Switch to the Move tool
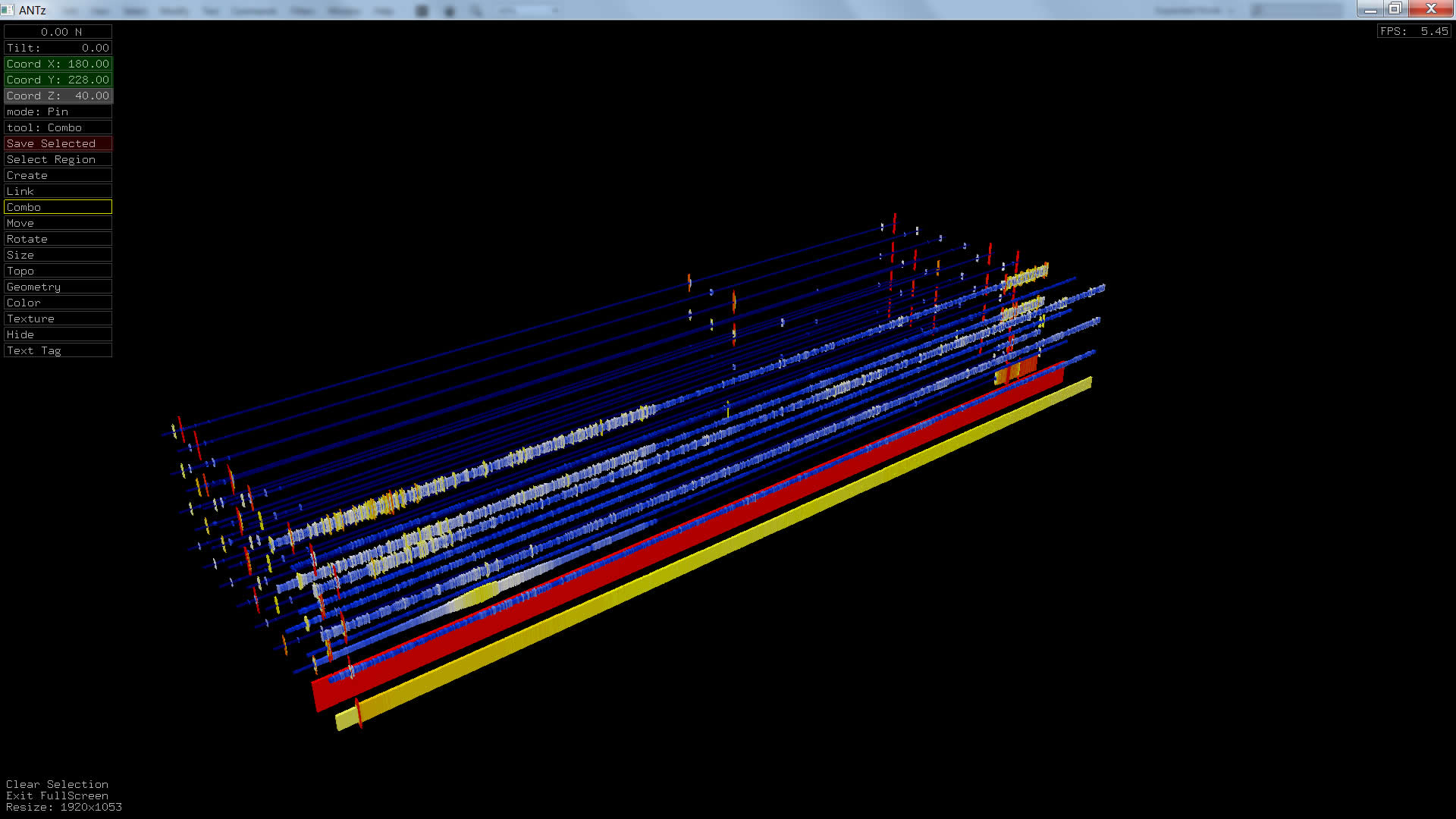This screenshot has width=1456, height=819. [x=58, y=223]
